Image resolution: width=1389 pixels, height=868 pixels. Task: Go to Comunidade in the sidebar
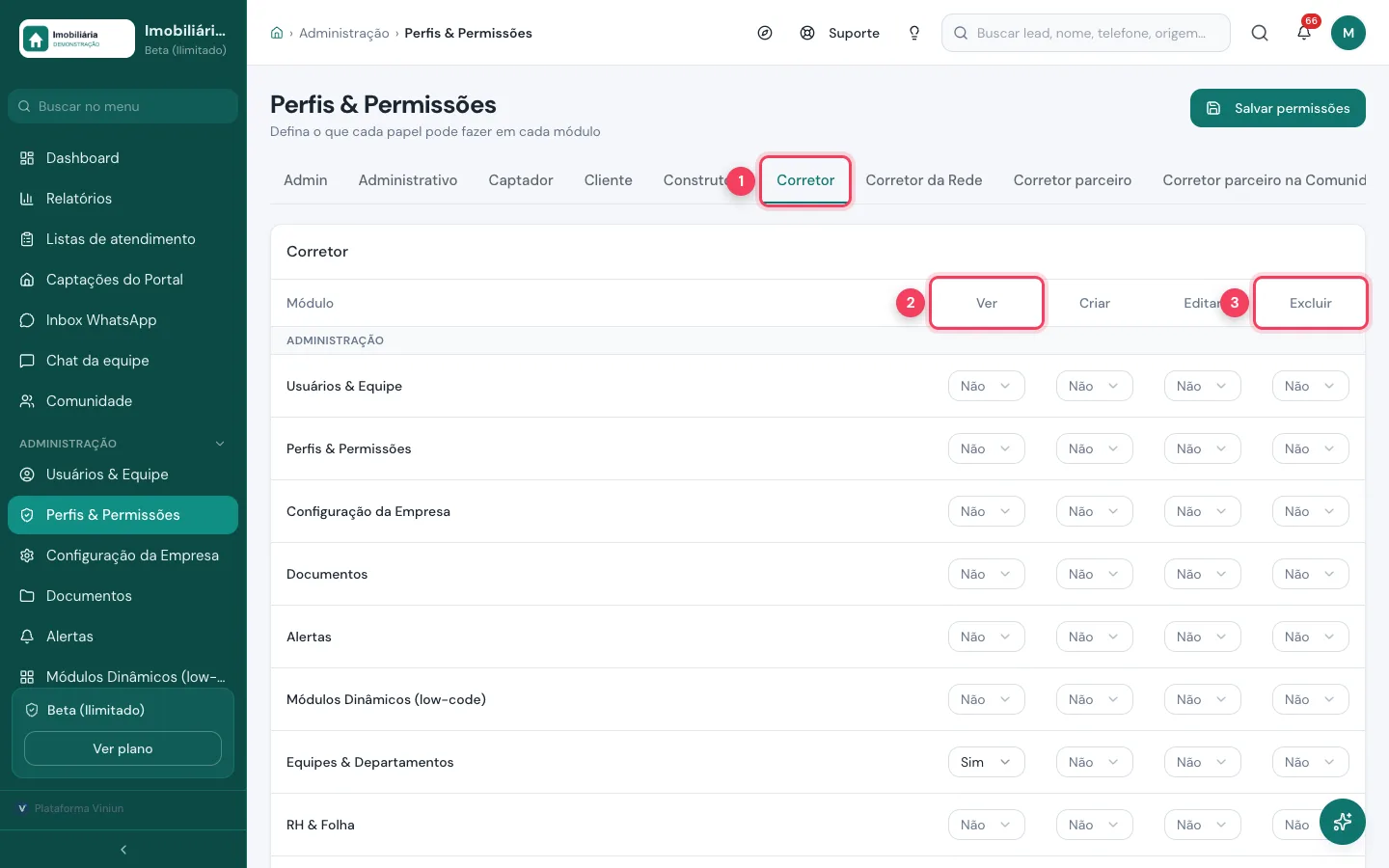(x=123, y=401)
